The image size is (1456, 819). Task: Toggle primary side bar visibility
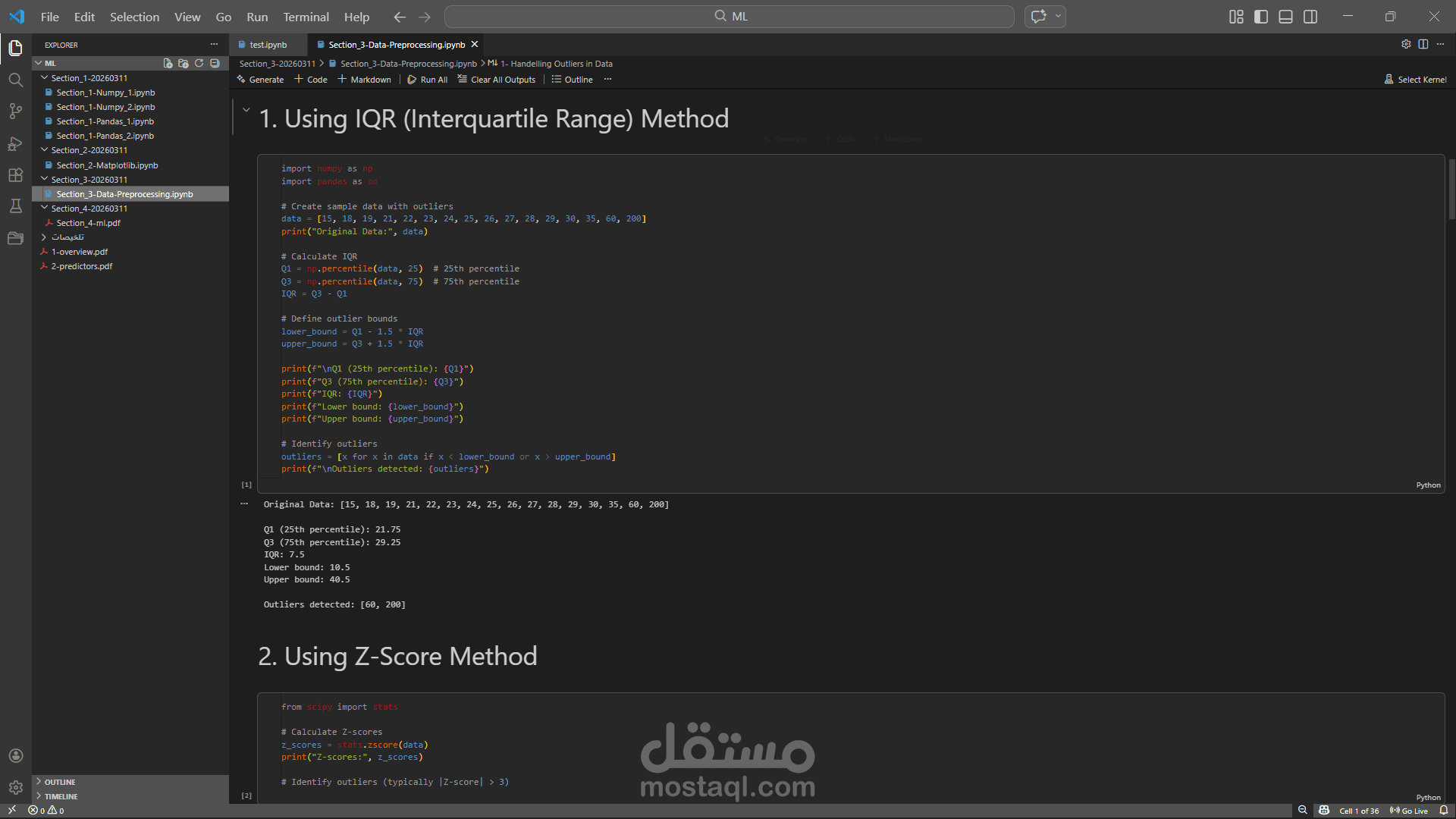point(1261,17)
